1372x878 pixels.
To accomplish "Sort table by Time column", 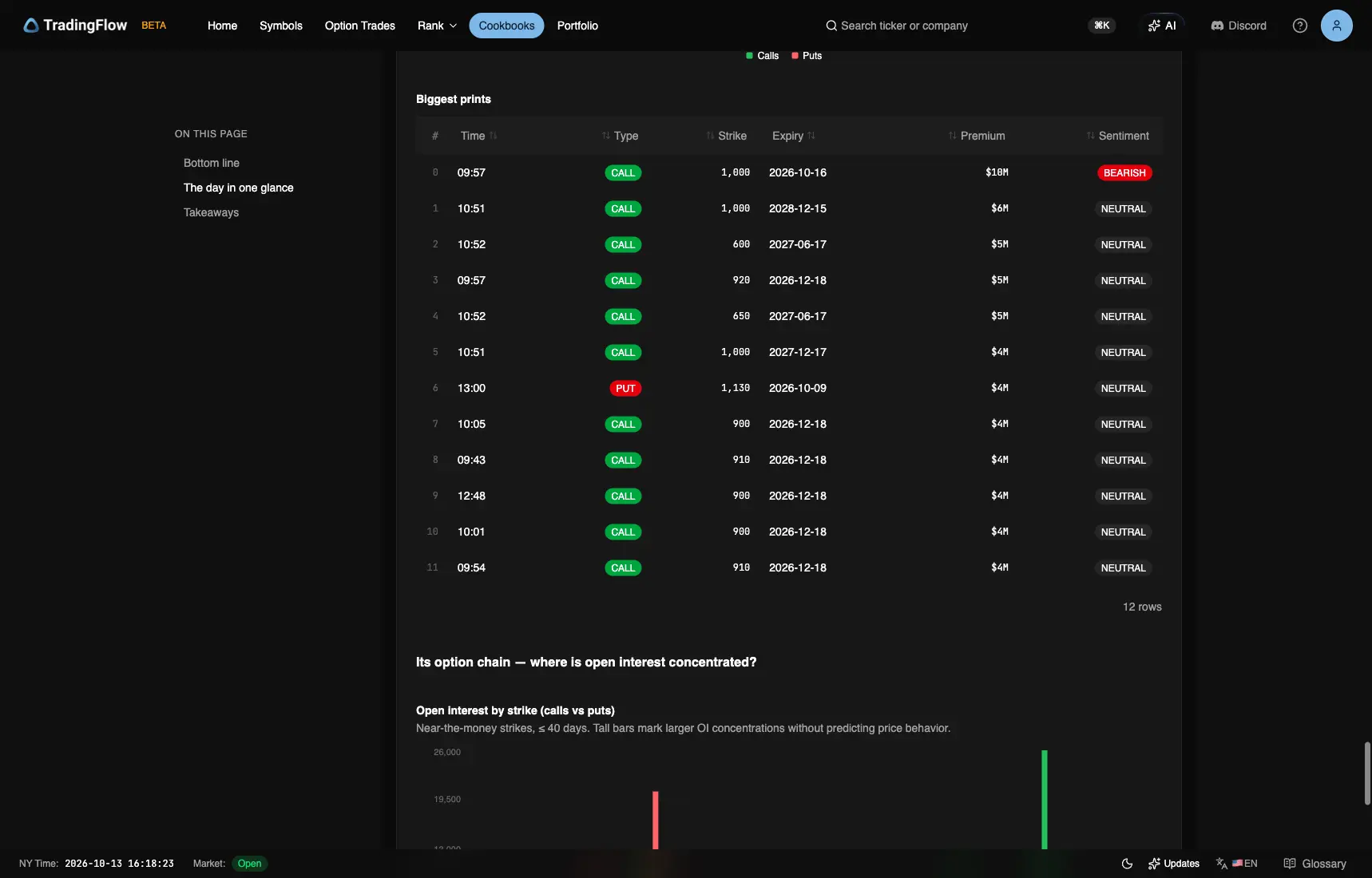I will click(478, 136).
